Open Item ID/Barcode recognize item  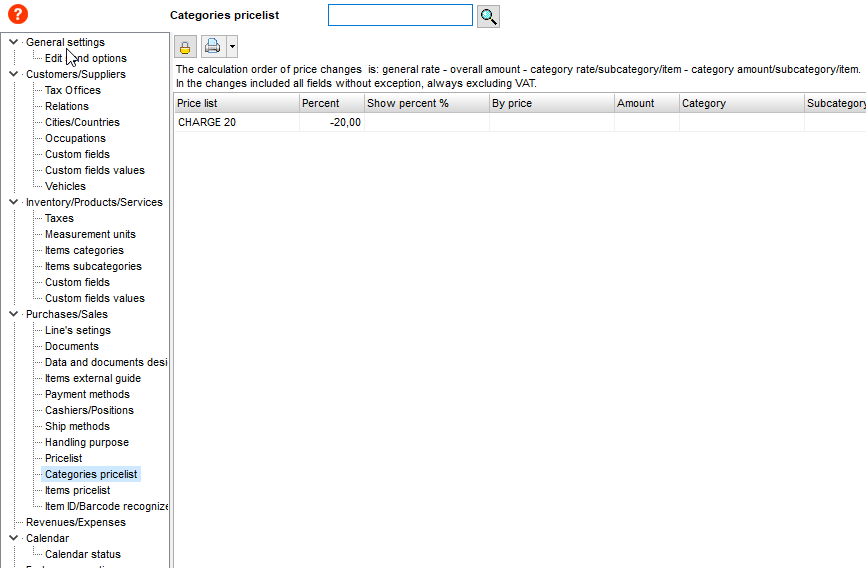106,507
